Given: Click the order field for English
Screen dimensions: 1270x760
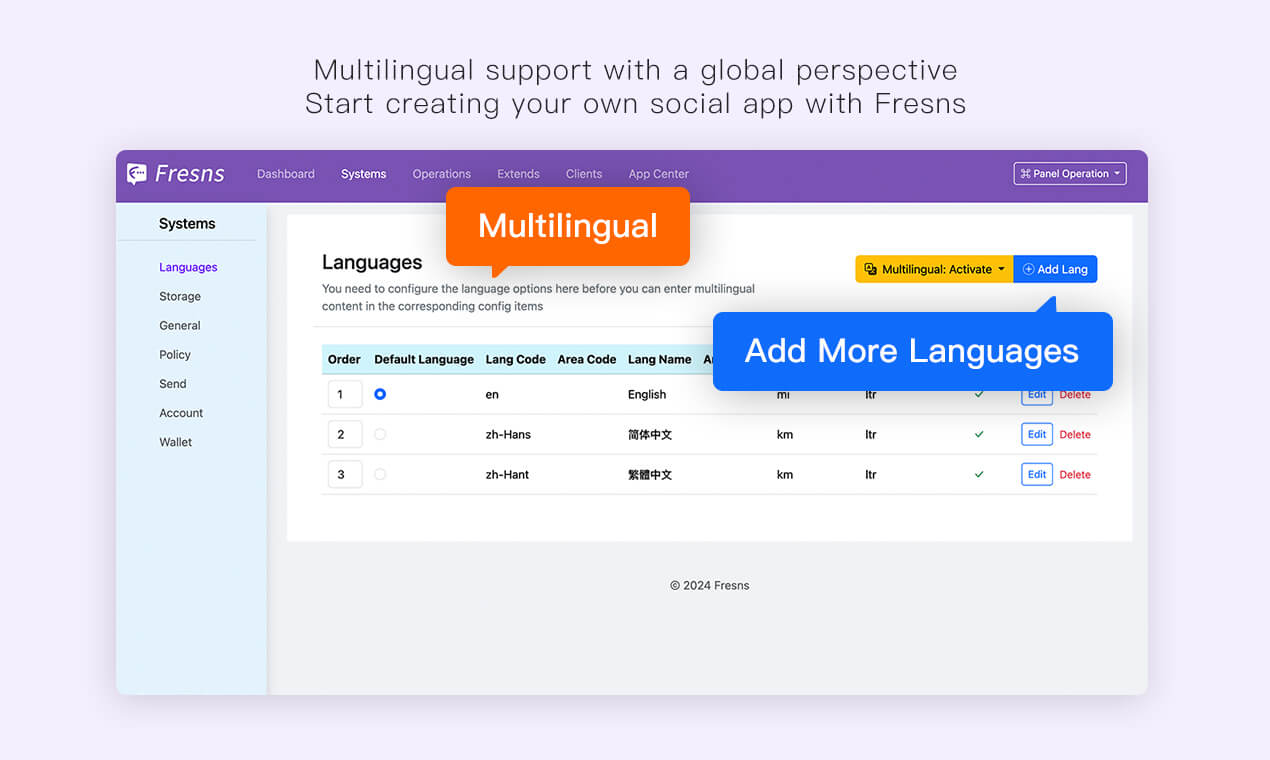Looking at the screenshot, I should 344,394.
